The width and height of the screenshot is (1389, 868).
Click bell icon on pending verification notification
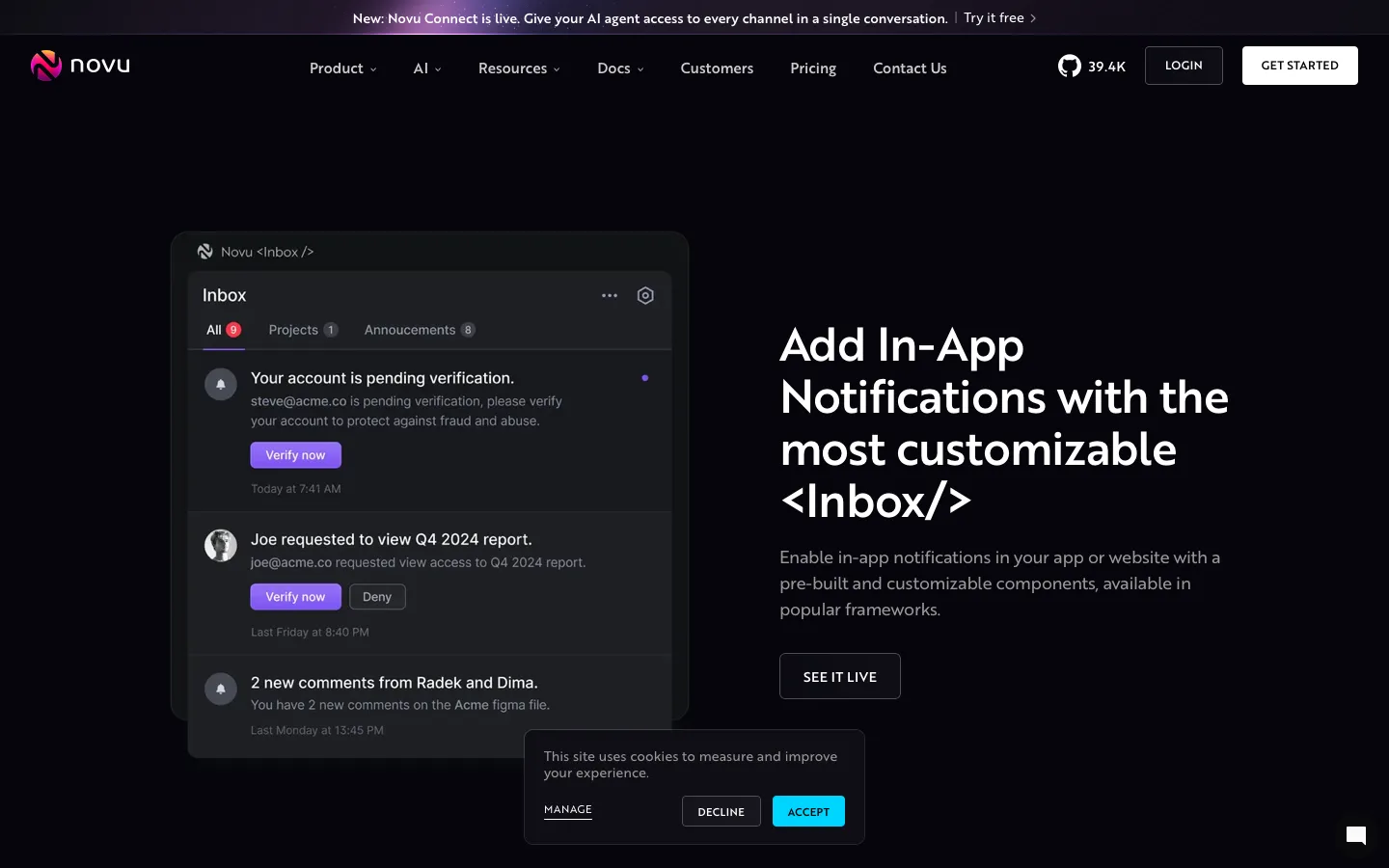221,384
